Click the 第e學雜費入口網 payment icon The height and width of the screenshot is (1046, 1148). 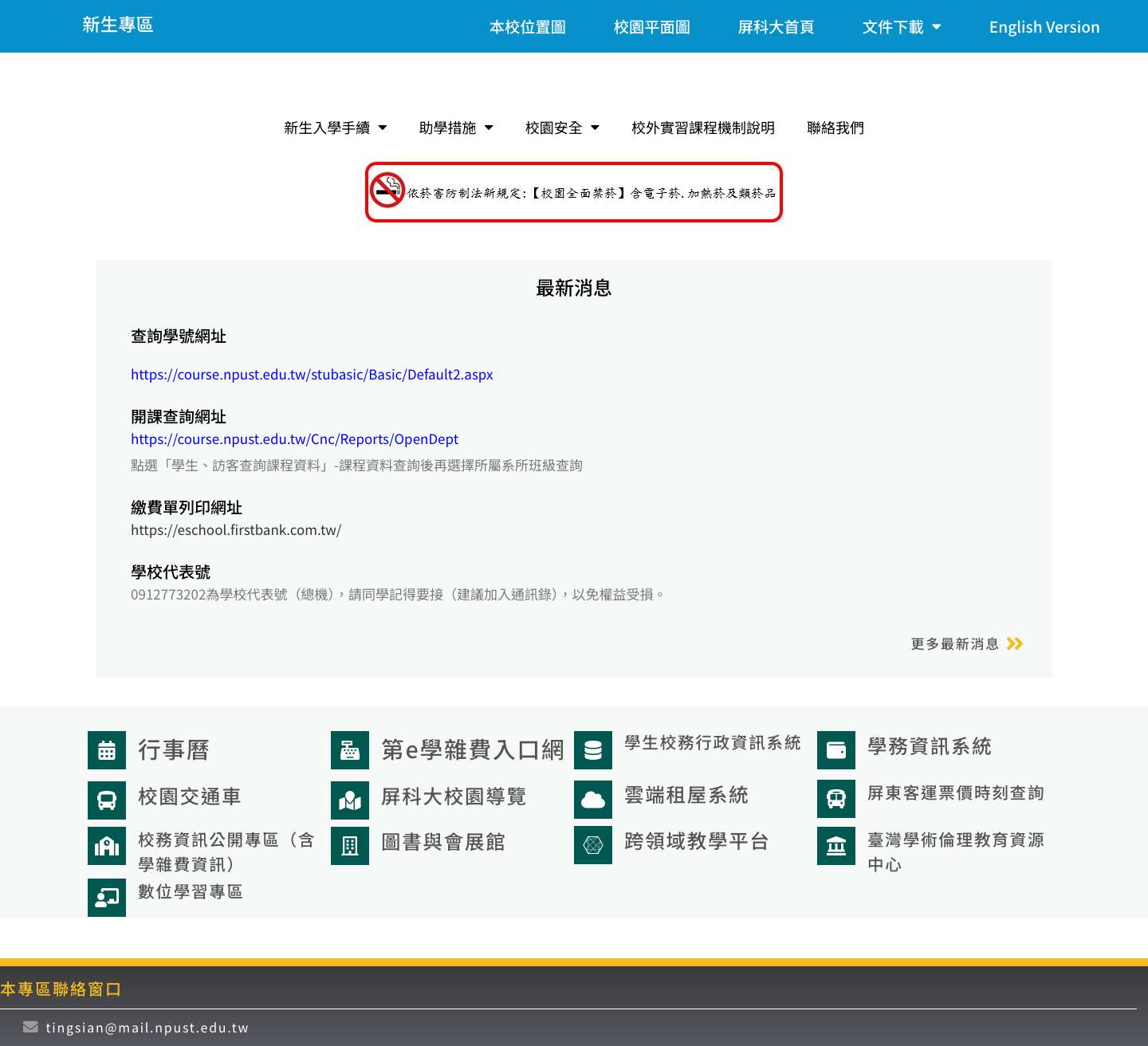pos(350,749)
